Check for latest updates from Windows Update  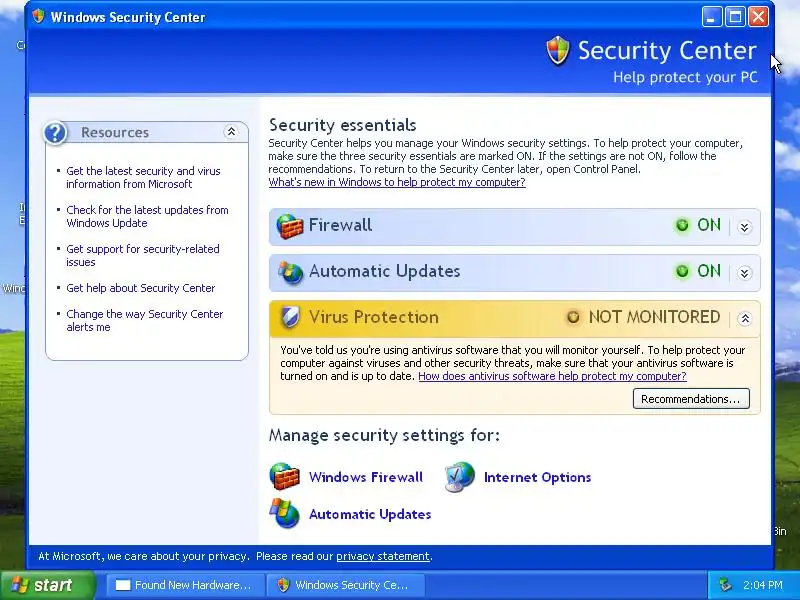pos(147,216)
